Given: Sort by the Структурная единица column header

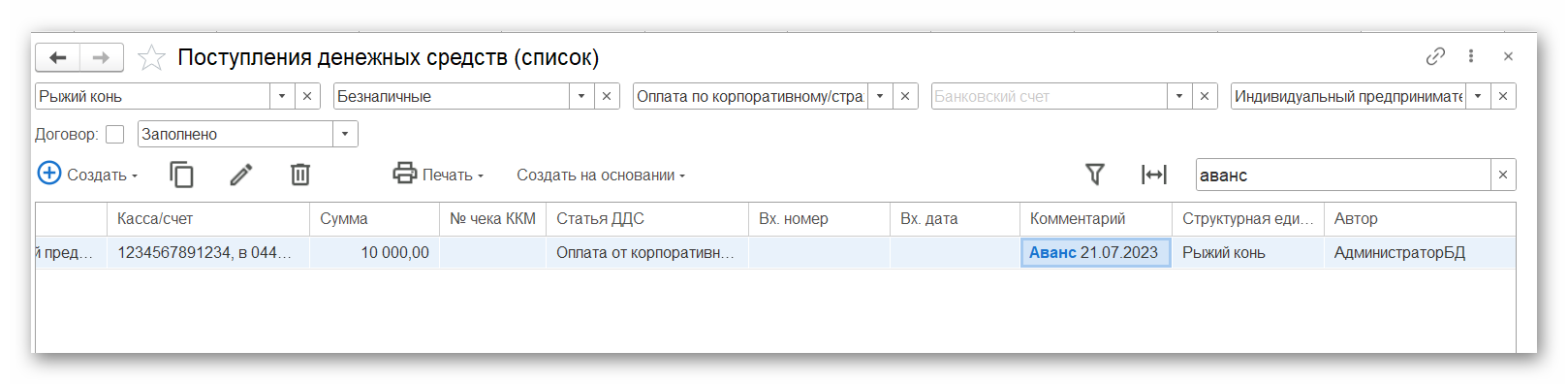Looking at the screenshot, I should [x=1248, y=219].
